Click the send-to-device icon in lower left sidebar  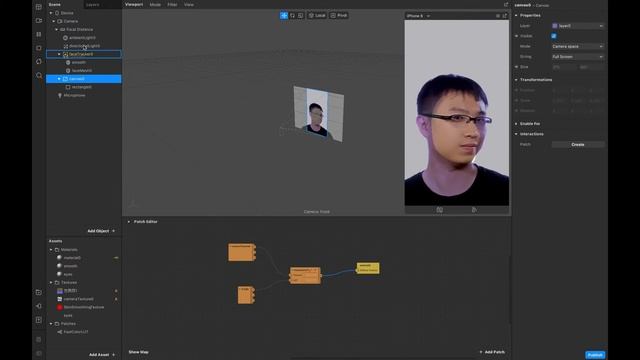pyautogui.click(x=39, y=306)
